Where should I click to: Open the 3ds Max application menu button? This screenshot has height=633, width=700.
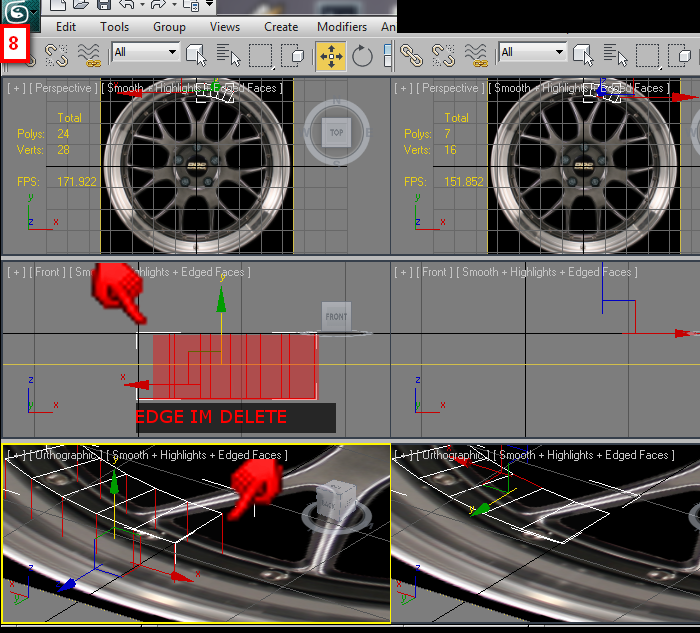[19, 12]
